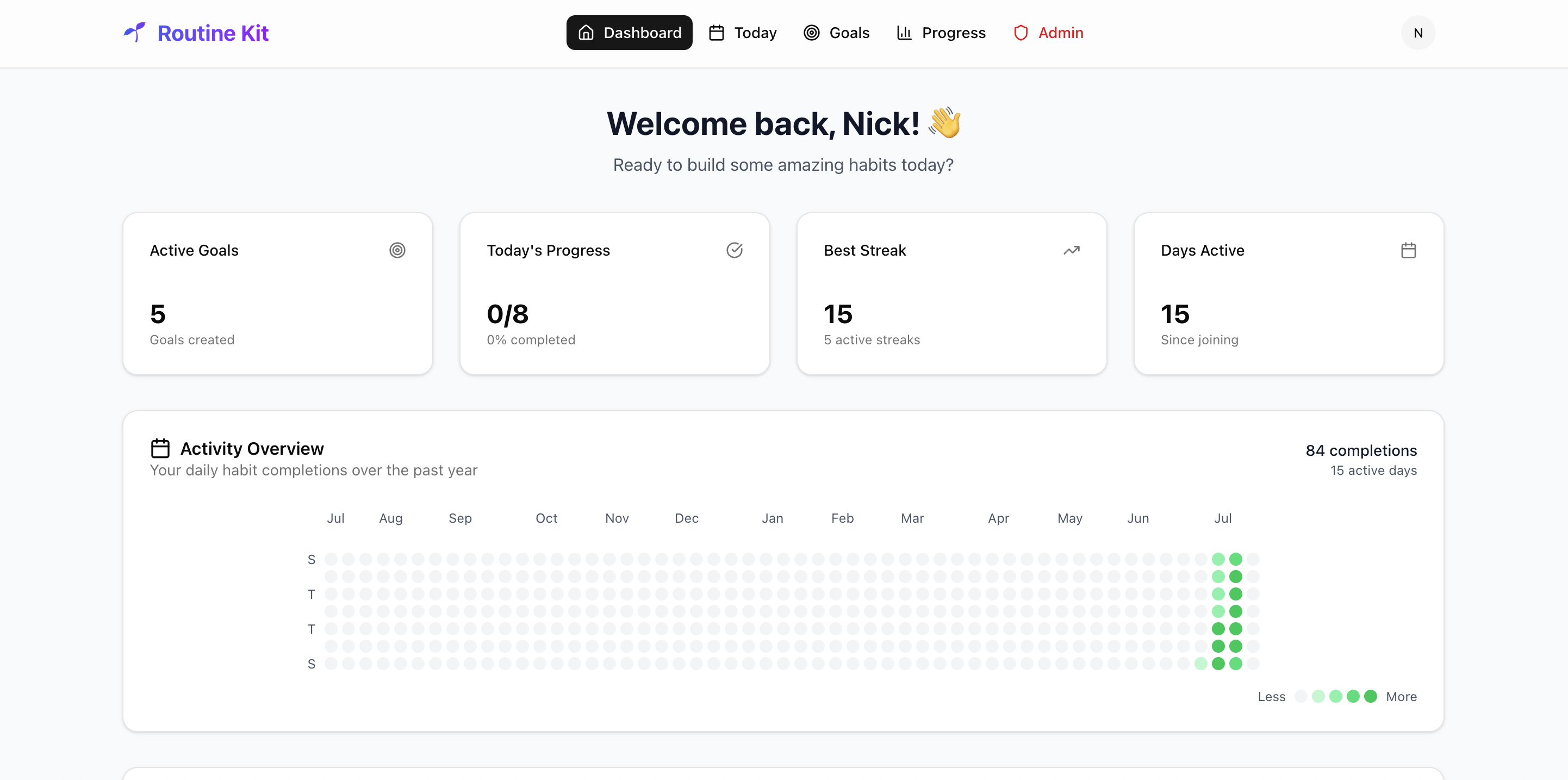Click the 0/8 Today's Progress value

(x=508, y=314)
